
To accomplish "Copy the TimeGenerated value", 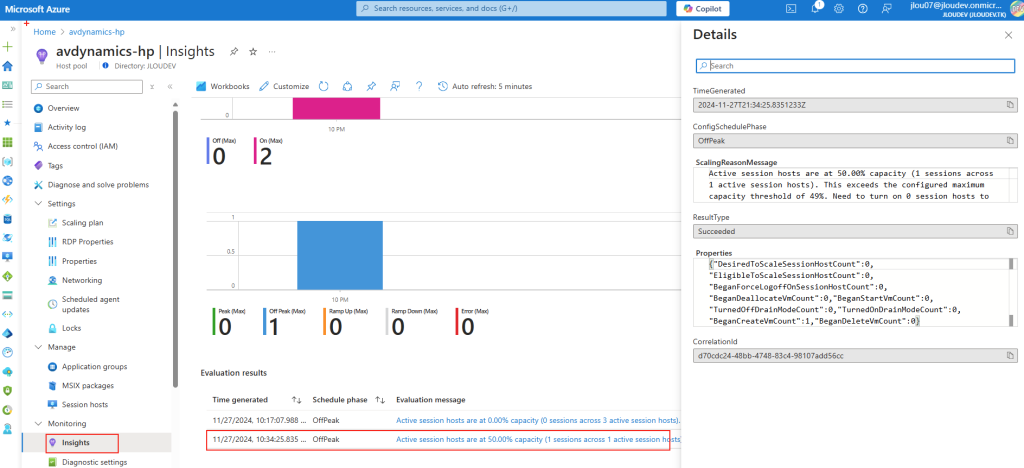I will 1010,104.
